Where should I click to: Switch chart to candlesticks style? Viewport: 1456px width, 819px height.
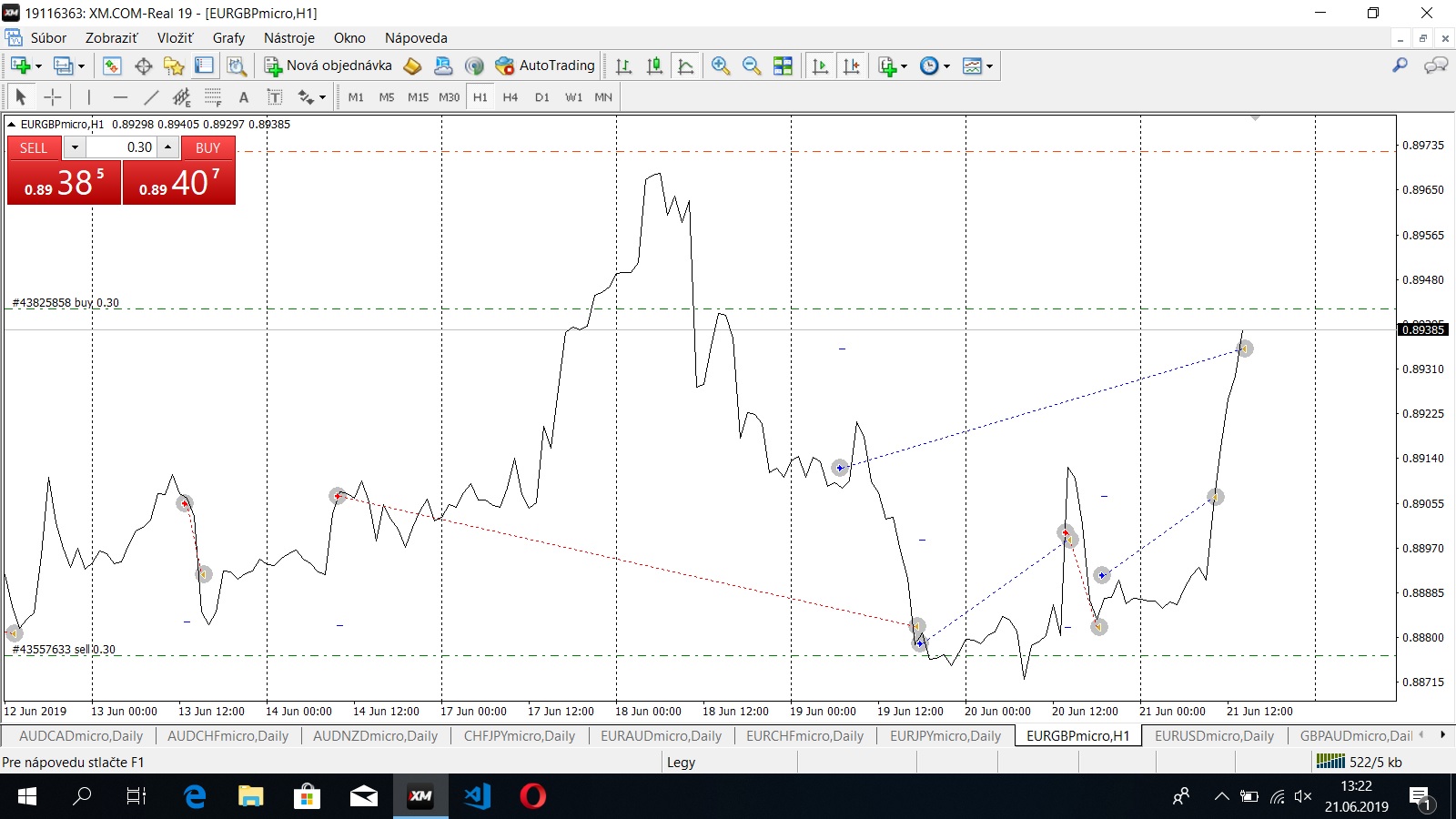pos(654,66)
